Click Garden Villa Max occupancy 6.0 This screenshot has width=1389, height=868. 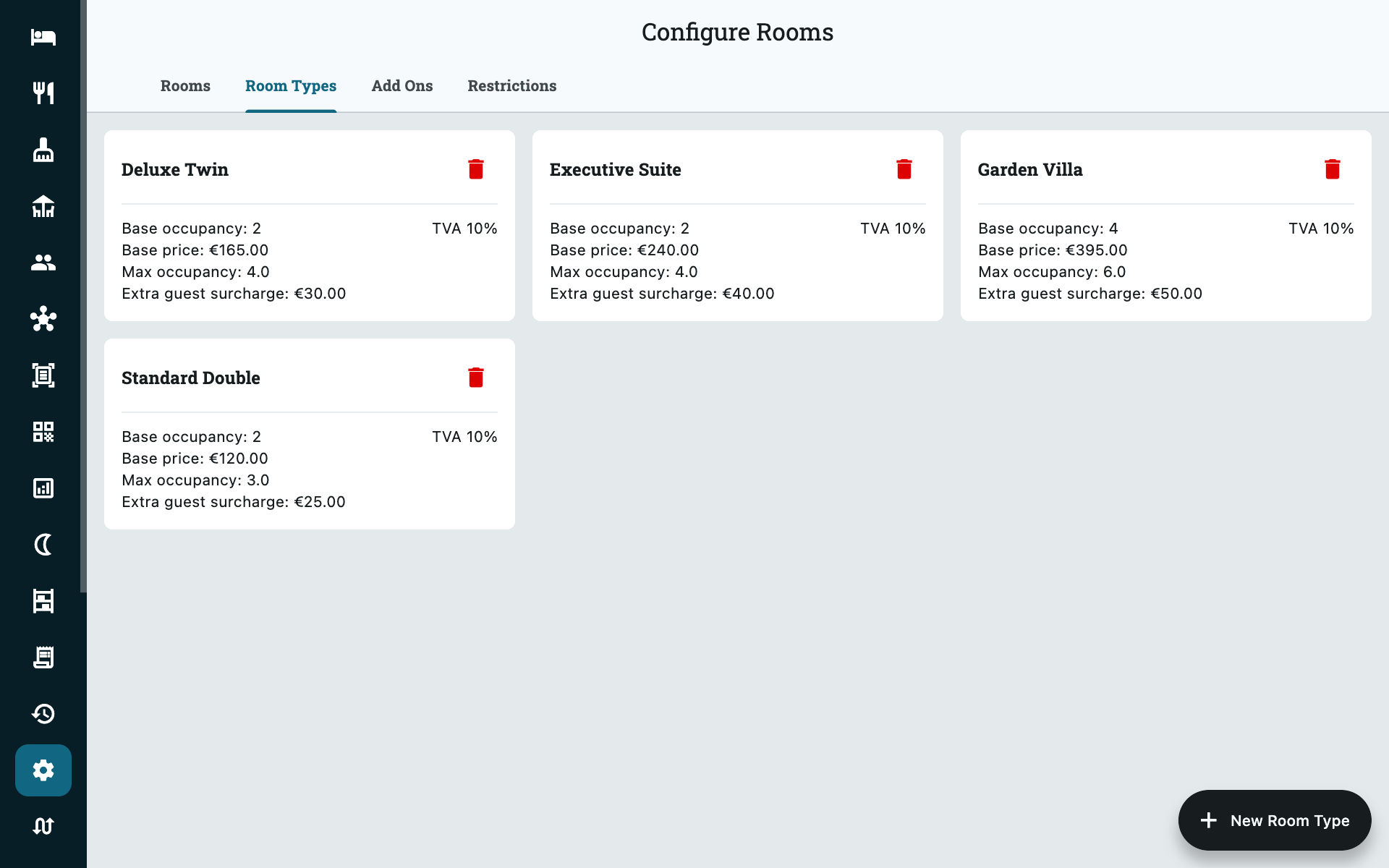(x=1052, y=272)
